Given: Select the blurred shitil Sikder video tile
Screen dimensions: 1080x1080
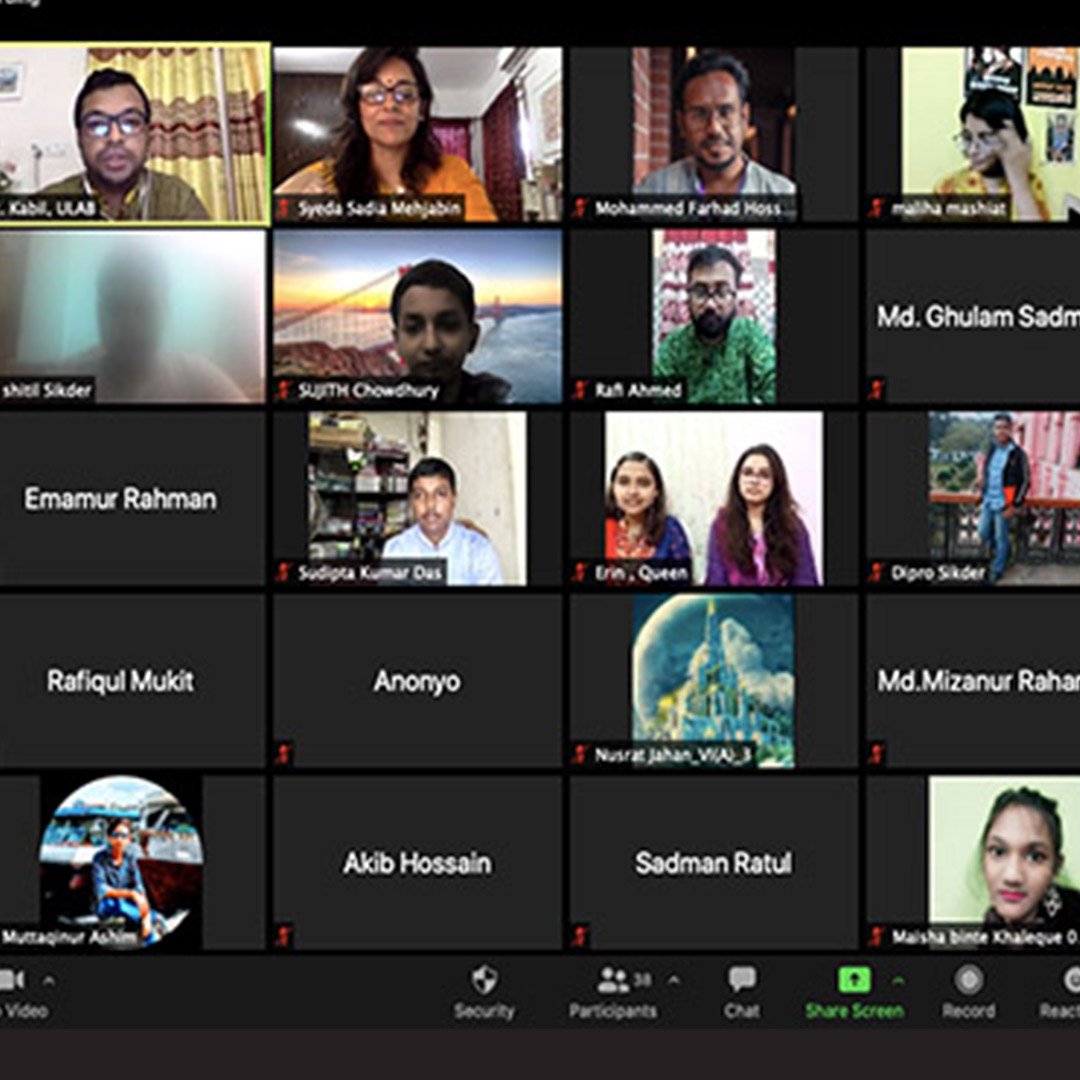Looking at the screenshot, I should pyautogui.click(x=132, y=316).
